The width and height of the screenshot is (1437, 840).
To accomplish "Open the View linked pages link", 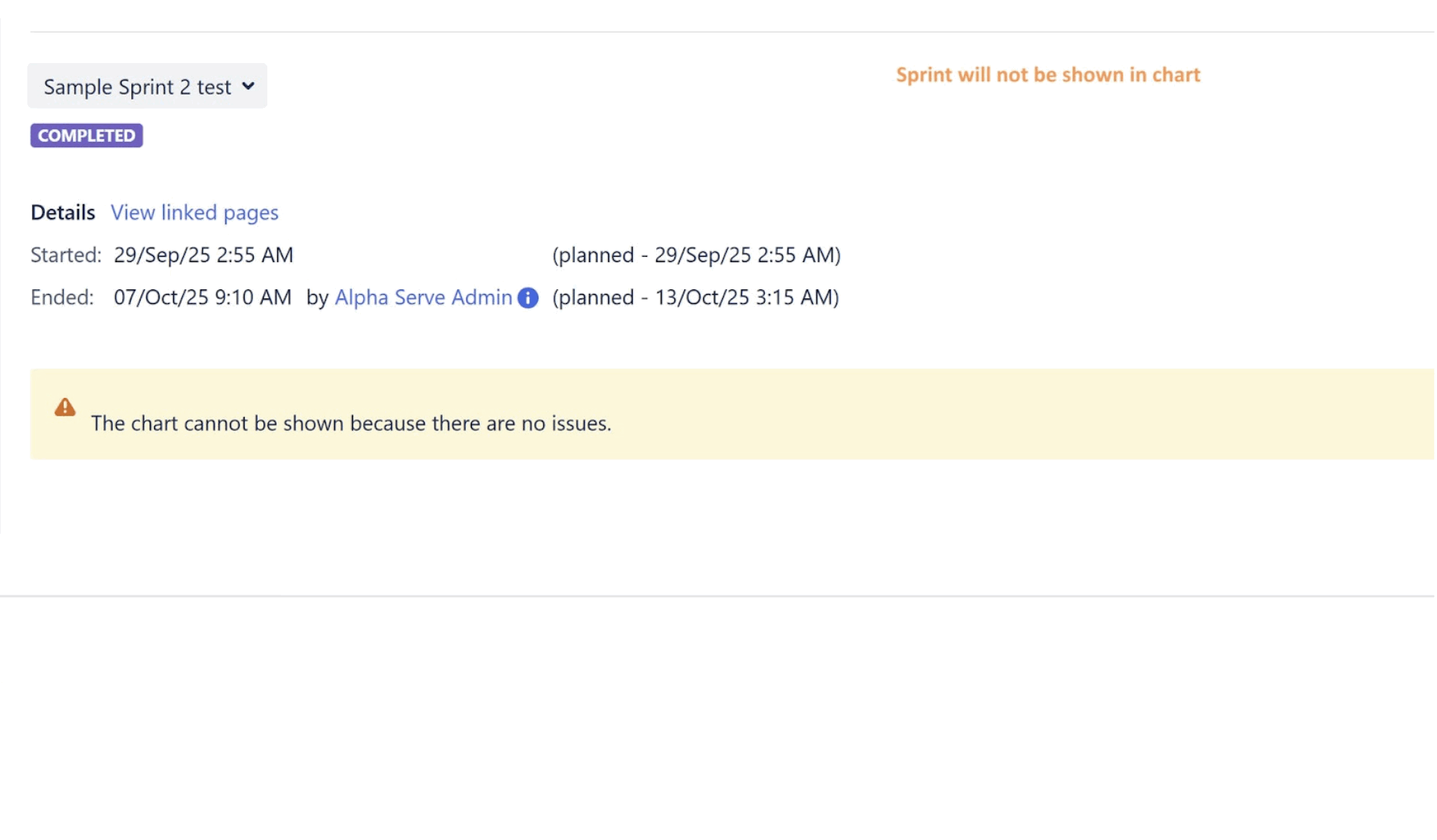I will tap(194, 213).
